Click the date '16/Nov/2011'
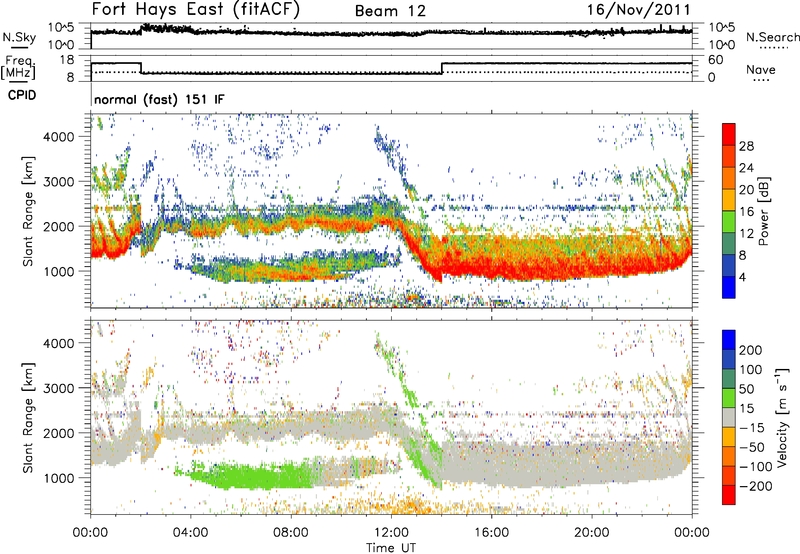 639,10
